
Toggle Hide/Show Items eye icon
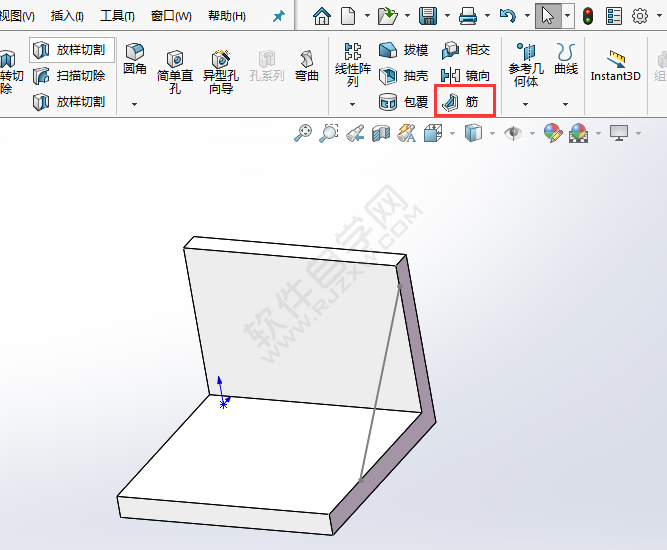tap(513, 133)
